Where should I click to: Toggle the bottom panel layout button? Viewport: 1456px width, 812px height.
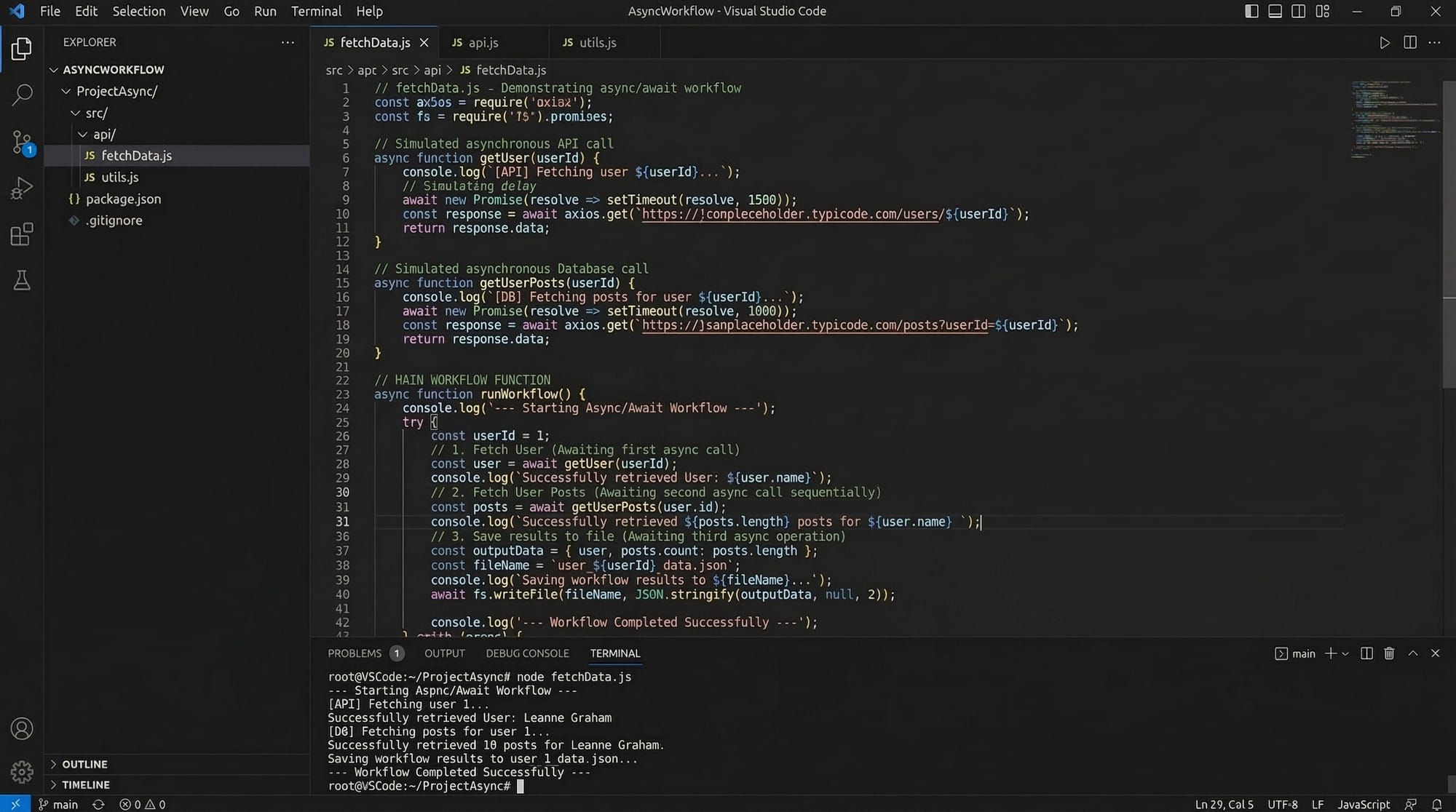1275,11
